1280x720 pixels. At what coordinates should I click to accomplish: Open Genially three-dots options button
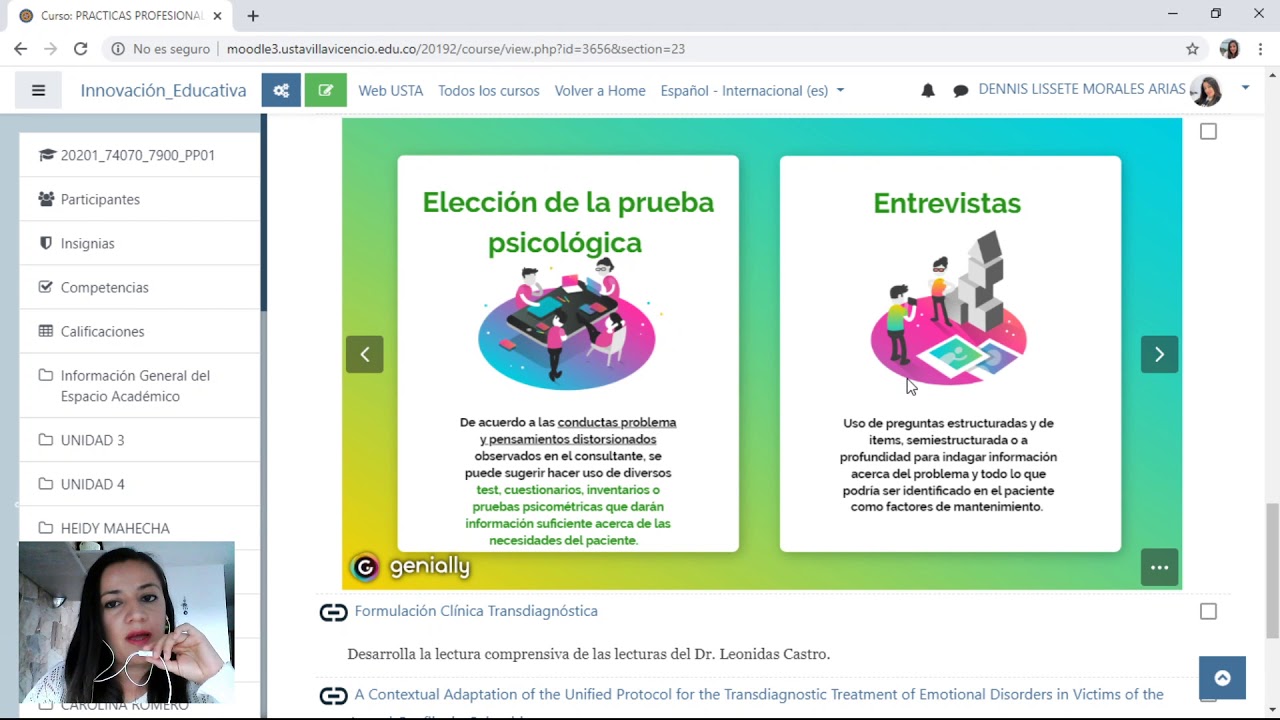[x=1159, y=567]
